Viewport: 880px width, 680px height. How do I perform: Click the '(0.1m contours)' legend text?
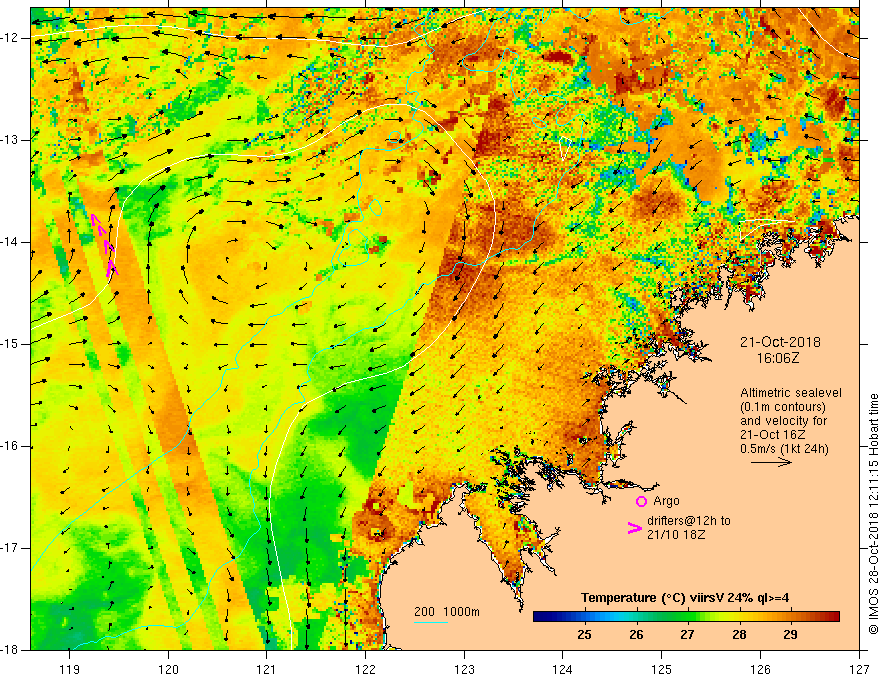(783, 407)
